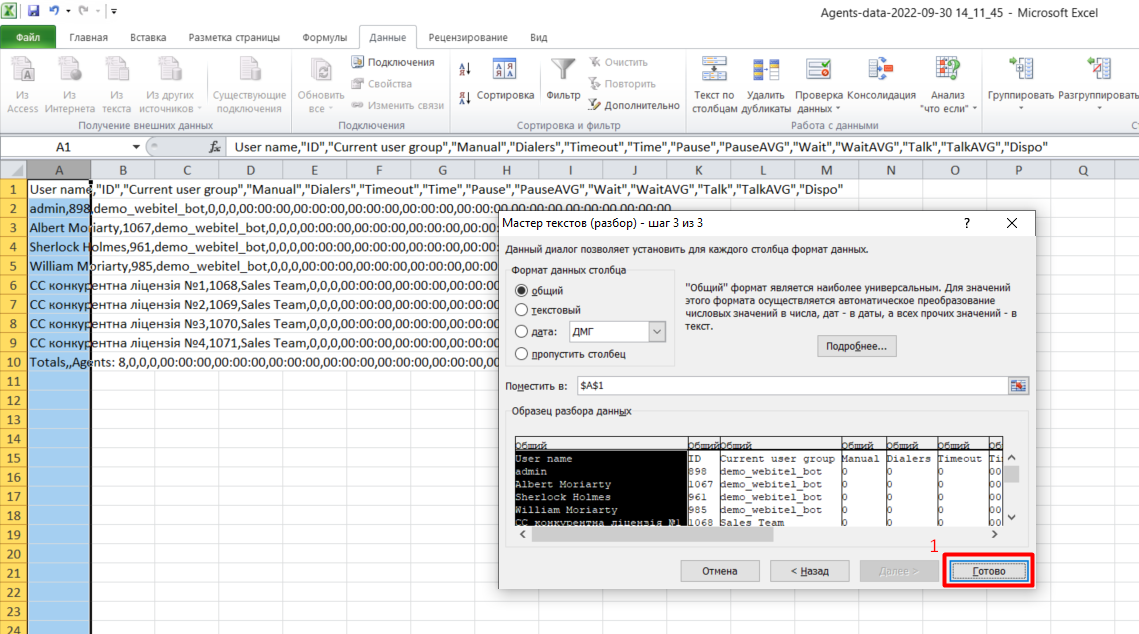Click the Name Box showing A1
The width and height of the screenshot is (1139, 634).
(x=64, y=147)
